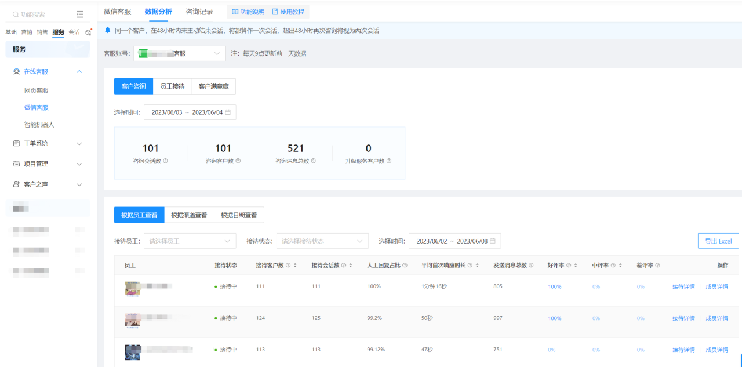Open the first submenu item under online customer service
The image size is (742, 367).
(36, 90)
